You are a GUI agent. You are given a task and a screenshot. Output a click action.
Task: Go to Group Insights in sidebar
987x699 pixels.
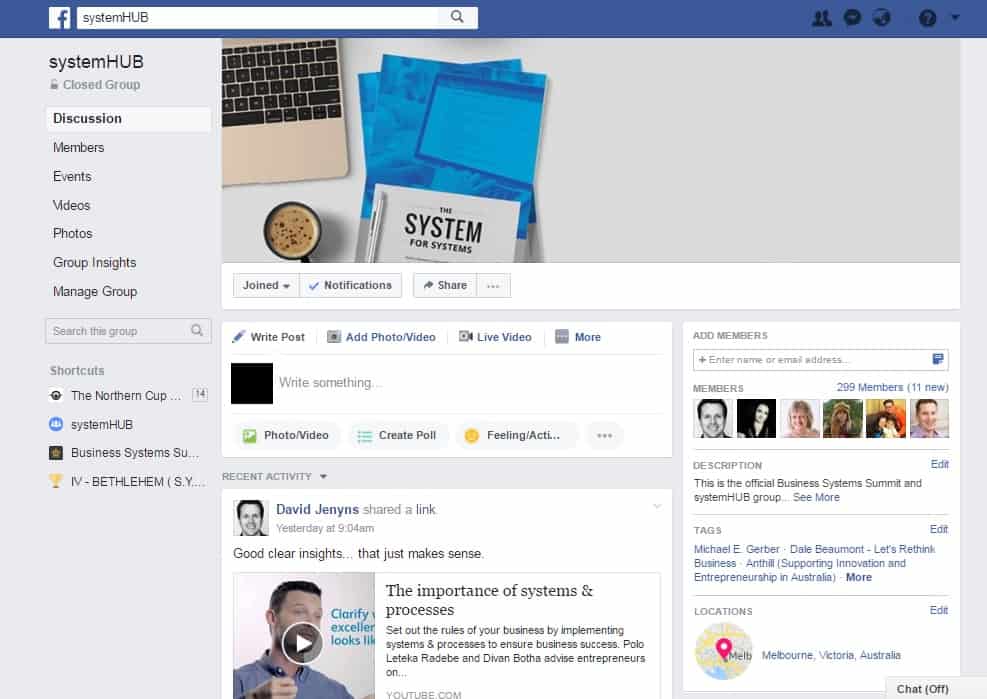tap(94, 262)
